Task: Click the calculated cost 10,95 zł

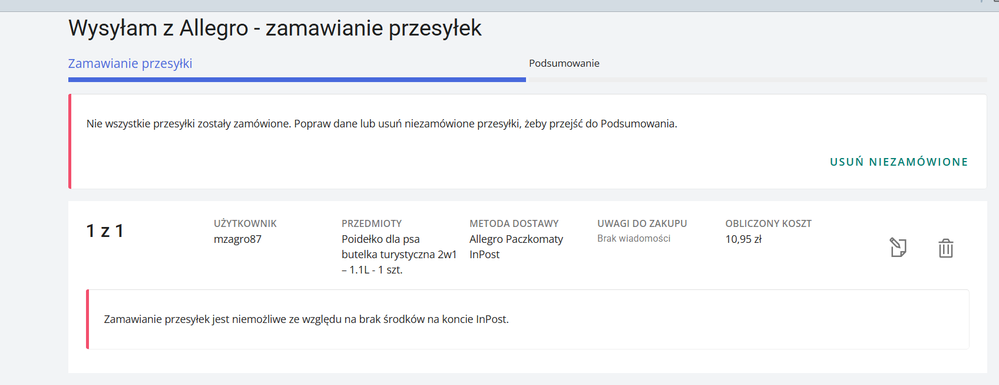Action: click(744, 240)
